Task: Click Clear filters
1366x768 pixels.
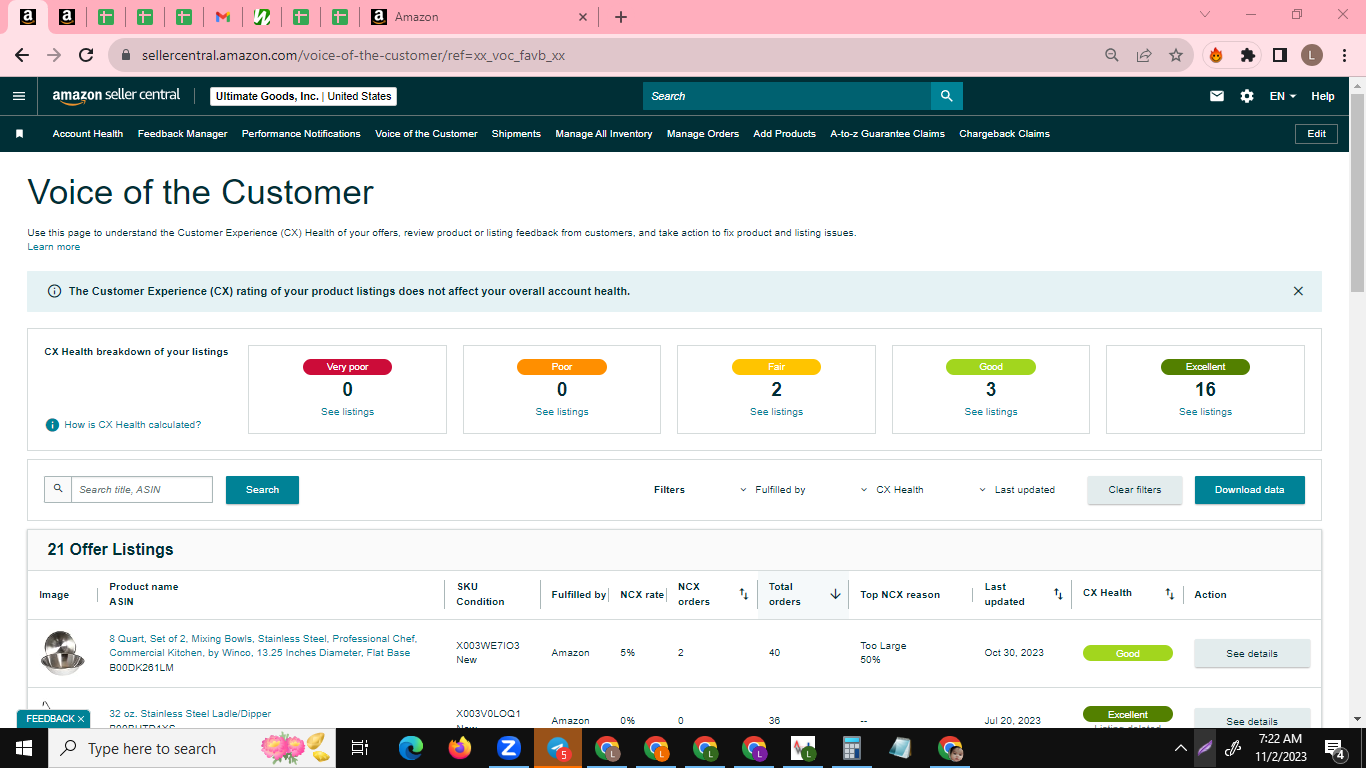Action: (x=1135, y=490)
